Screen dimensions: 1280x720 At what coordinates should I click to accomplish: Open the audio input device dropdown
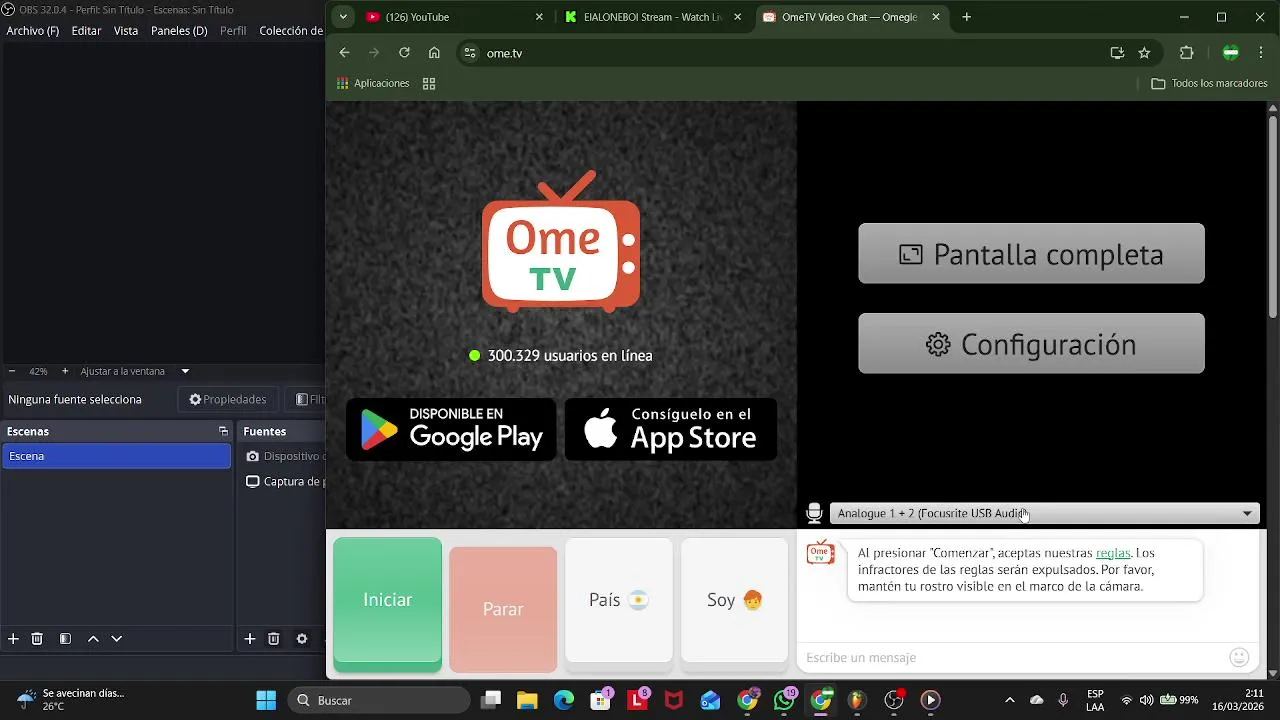coord(1044,513)
